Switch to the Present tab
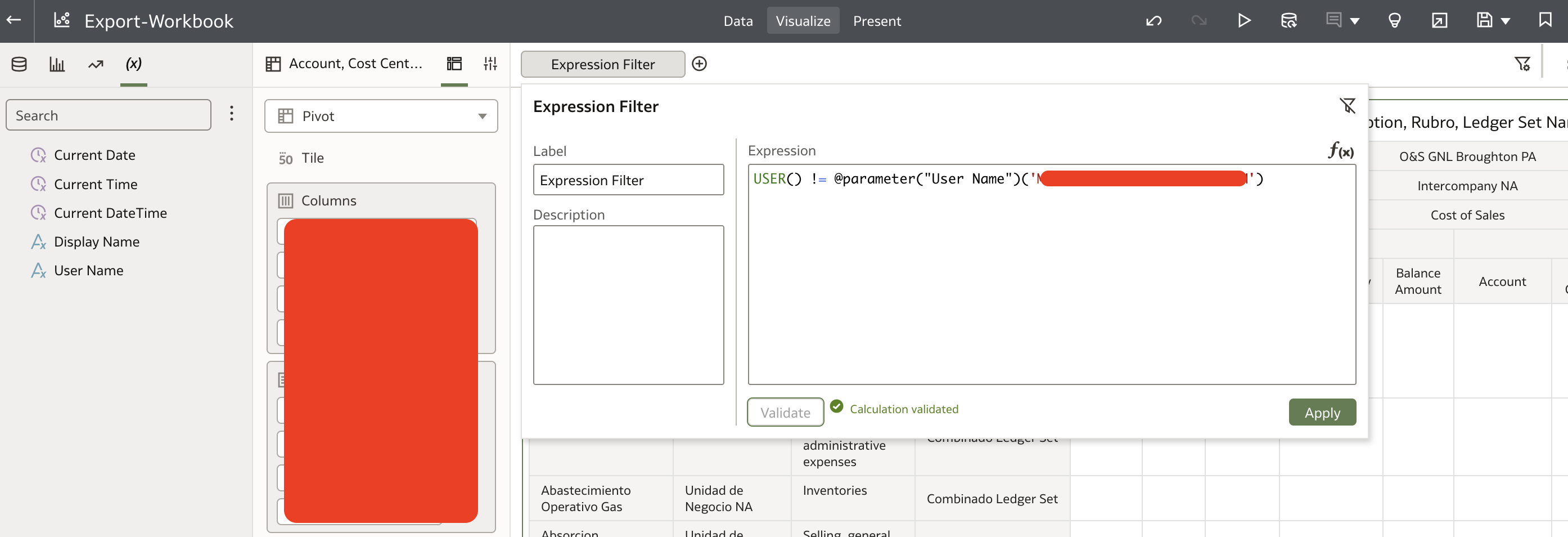This screenshot has width=1568, height=537. tap(877, 21)
